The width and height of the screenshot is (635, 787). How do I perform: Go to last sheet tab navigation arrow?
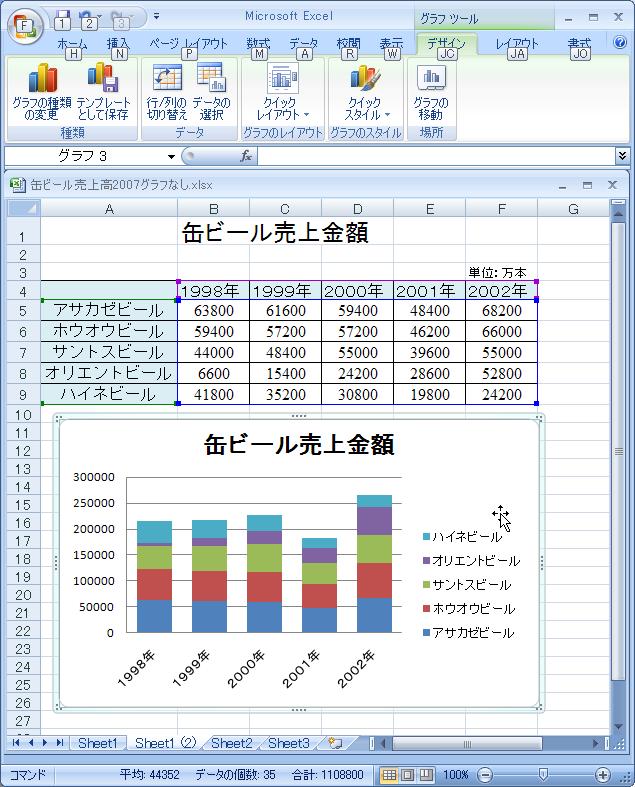[60, 743]
